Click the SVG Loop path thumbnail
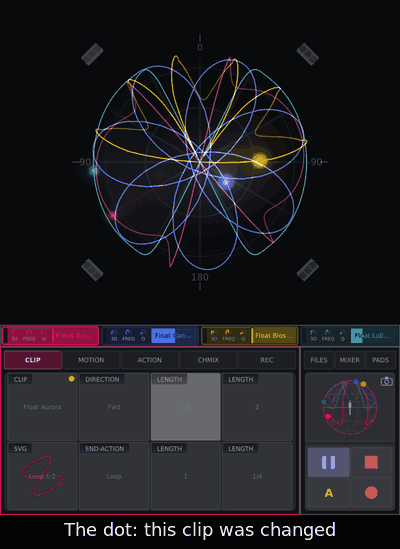Screen dimensions: 400x549 [x=42, y=476]
